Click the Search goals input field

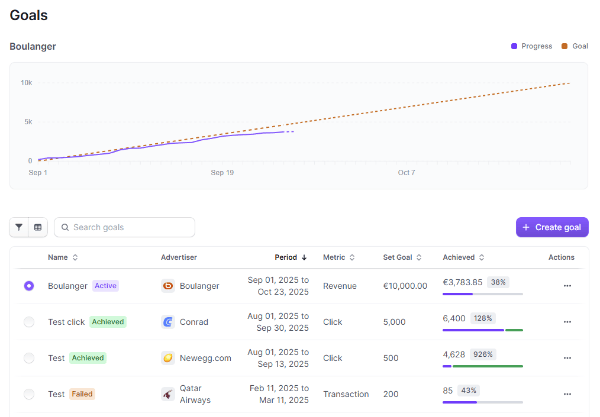coord(130,227)
